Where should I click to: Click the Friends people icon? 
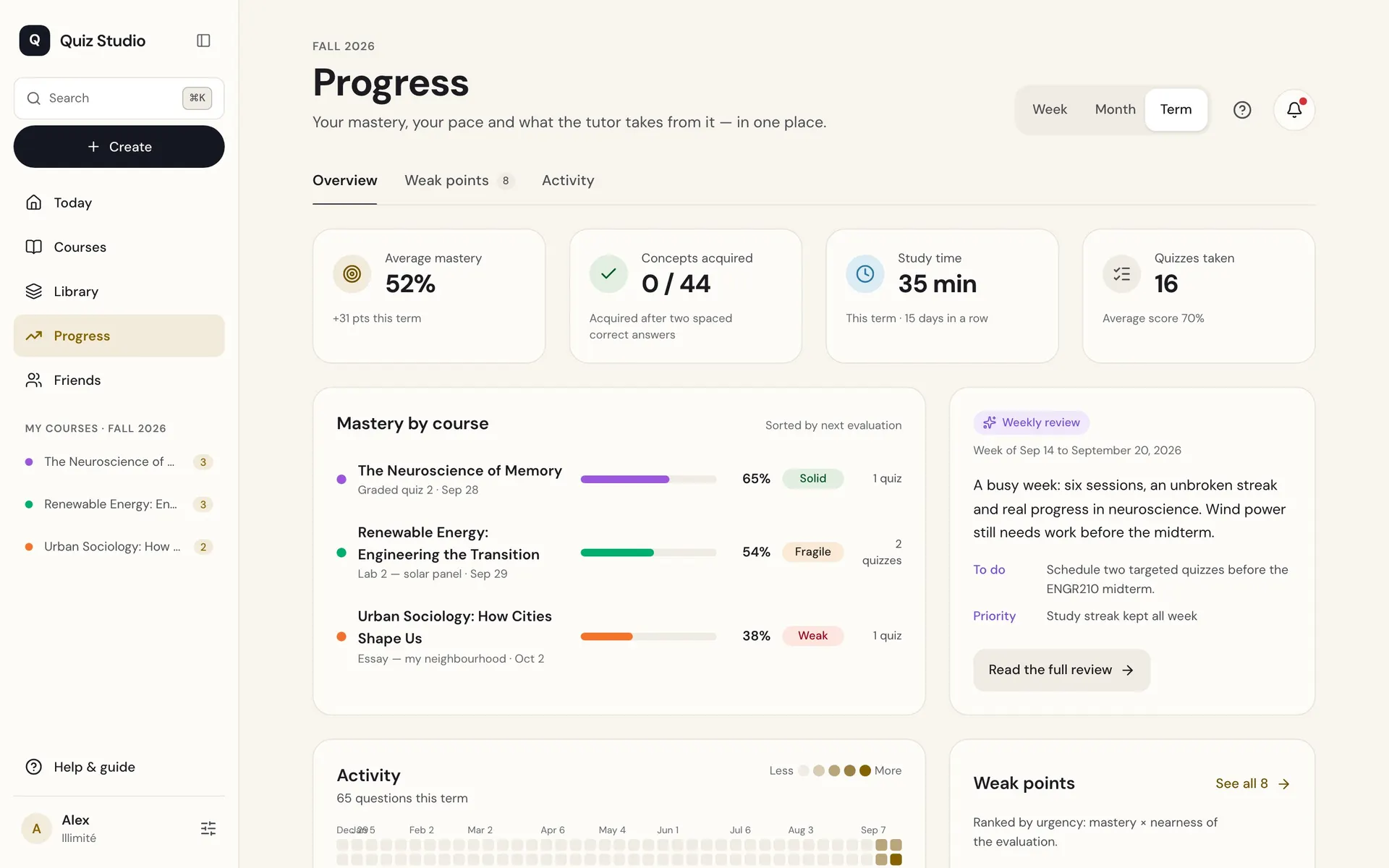[x=33, y=380]
